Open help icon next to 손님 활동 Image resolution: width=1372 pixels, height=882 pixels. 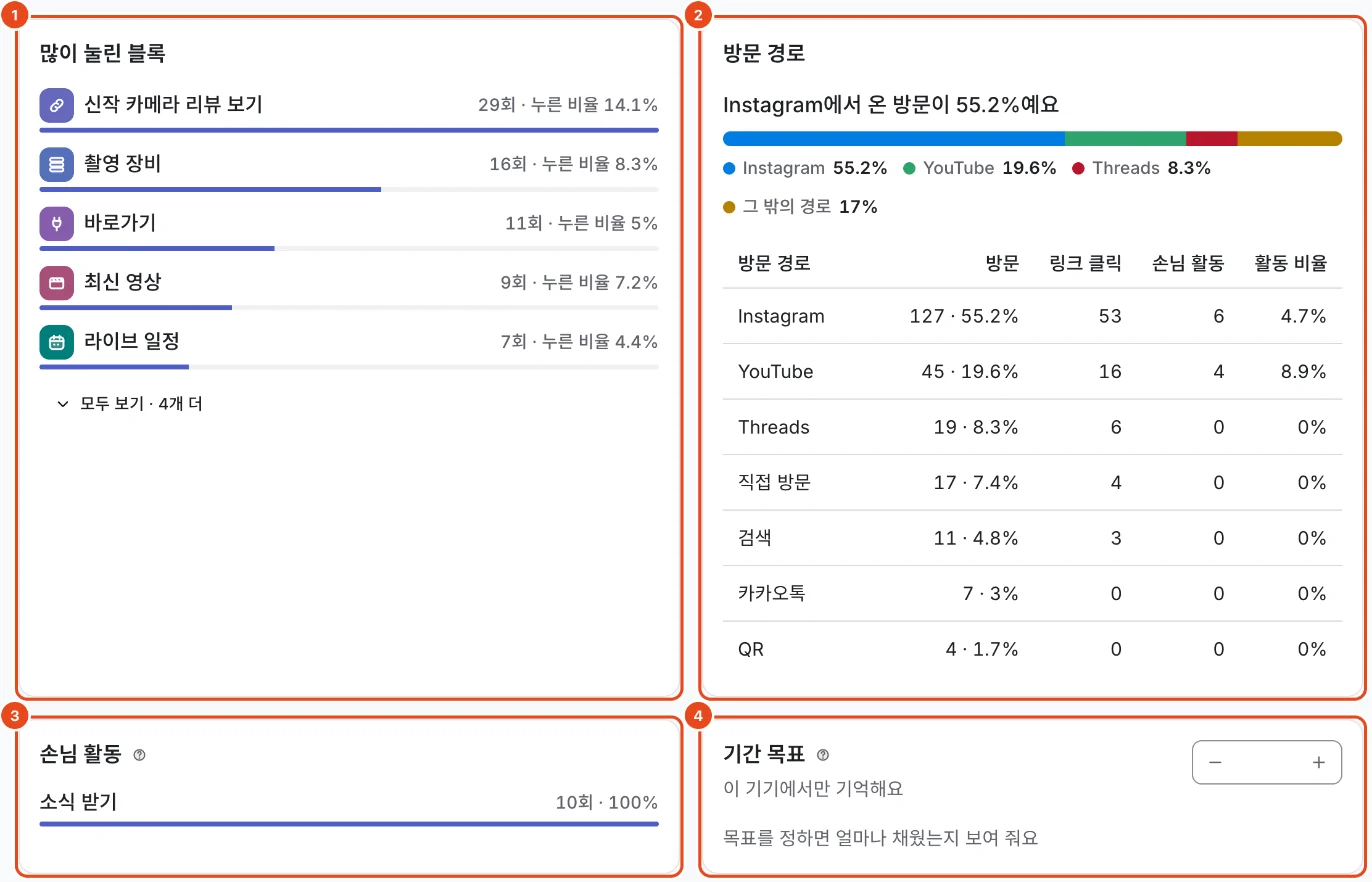(x=139, y=755)
